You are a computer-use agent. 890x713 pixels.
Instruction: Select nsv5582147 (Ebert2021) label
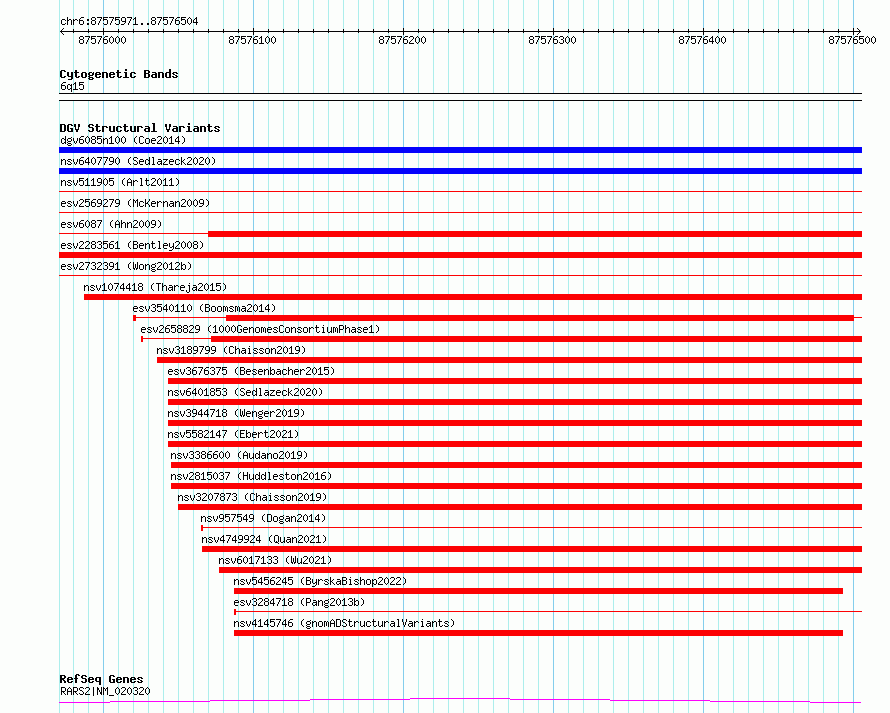click(233, 434)
